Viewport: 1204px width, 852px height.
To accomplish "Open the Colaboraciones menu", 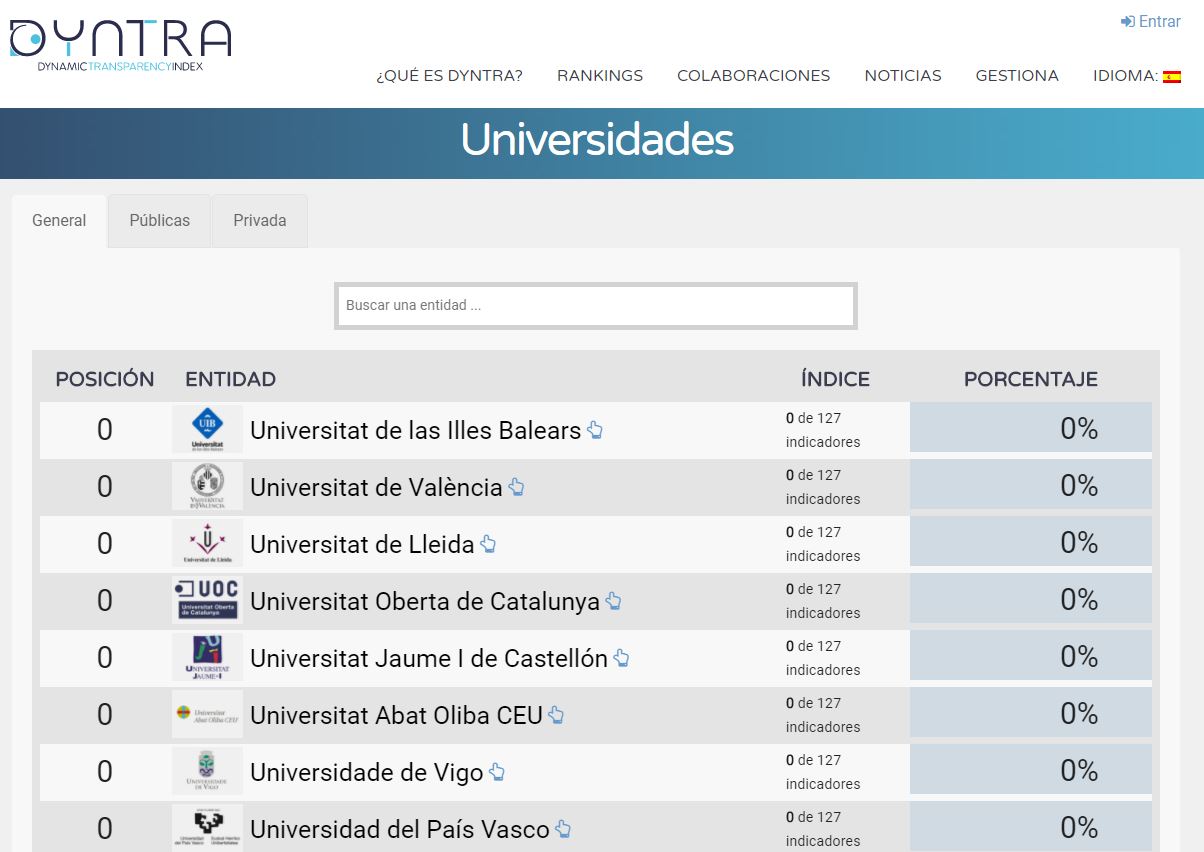I will (x=754, y=76).
